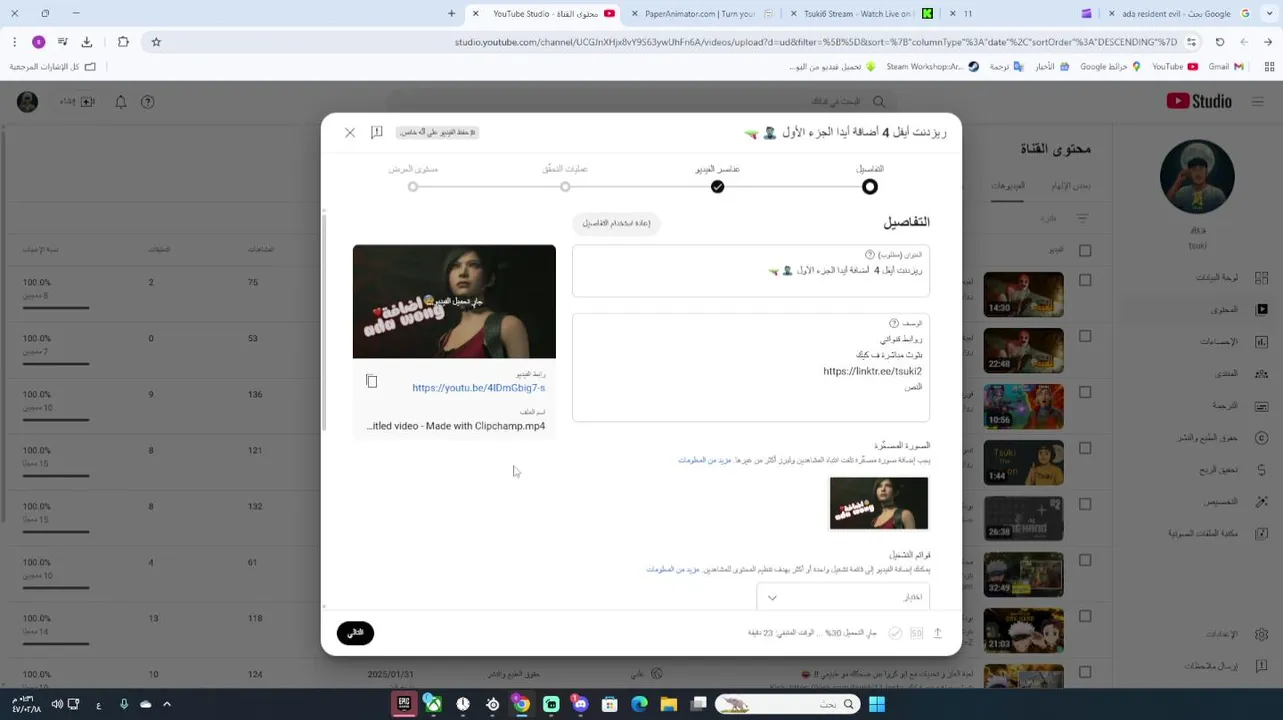This screenshot has width=1283, height=720.
Task: Go to the Video elements step
Action: (x=717, y=187)
